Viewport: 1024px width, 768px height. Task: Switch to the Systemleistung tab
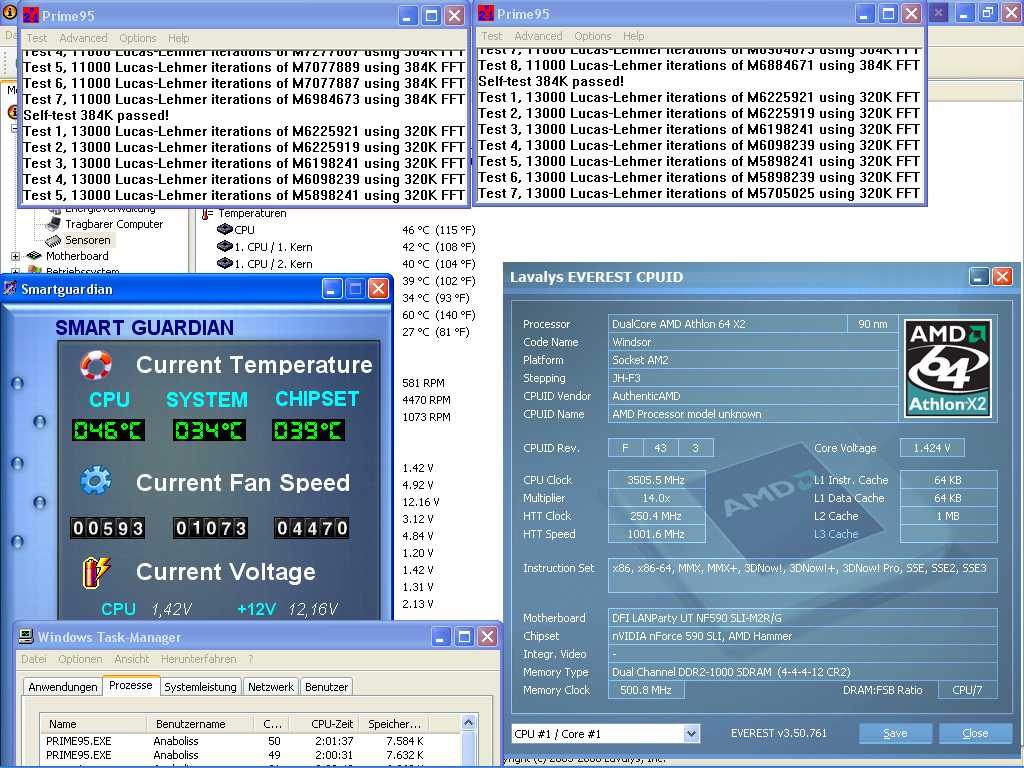click(x=200, y=687)
